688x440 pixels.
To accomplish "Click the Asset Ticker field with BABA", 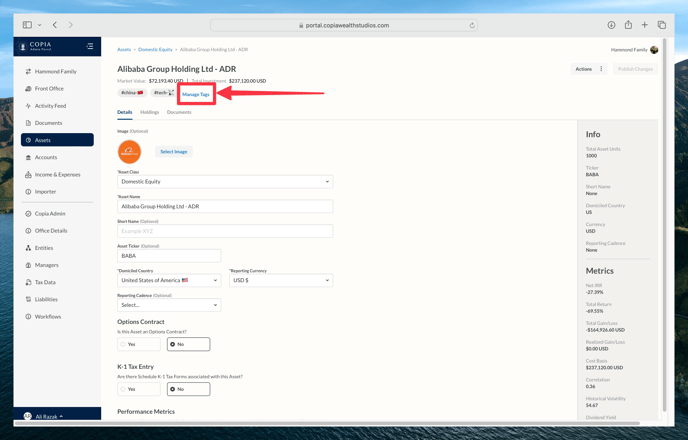I will pos(169,256).
